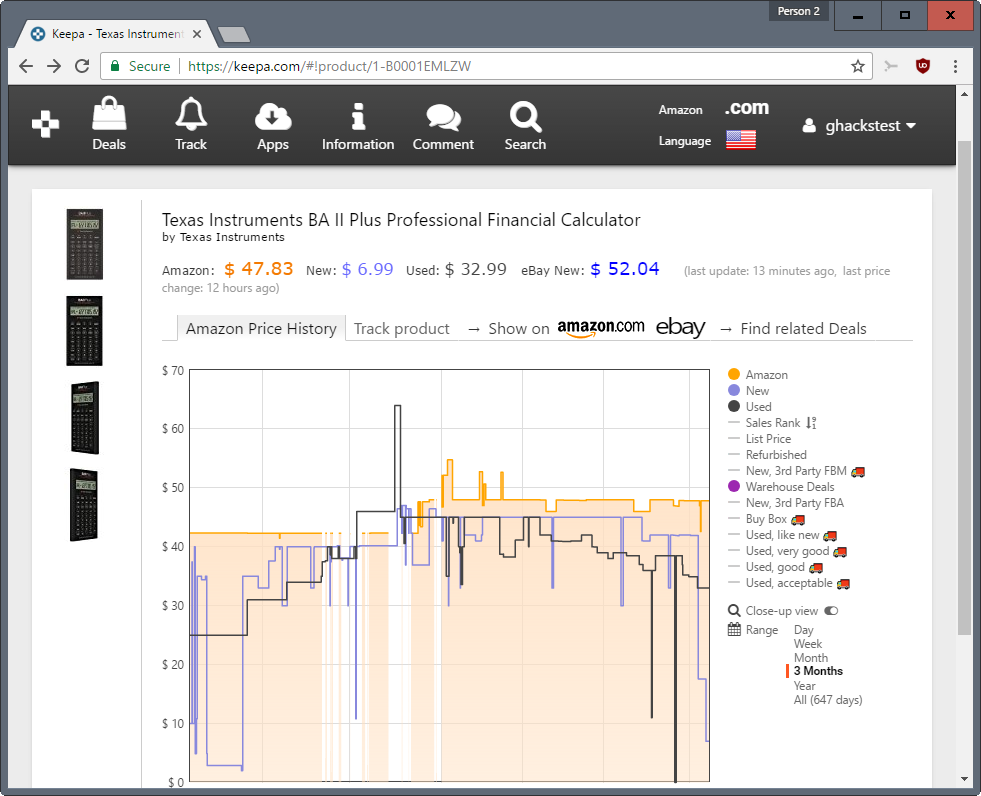Image resolution: width=981 pixels, height=796 pixels.
Task: Reload the page
Action: pos(82,66)
